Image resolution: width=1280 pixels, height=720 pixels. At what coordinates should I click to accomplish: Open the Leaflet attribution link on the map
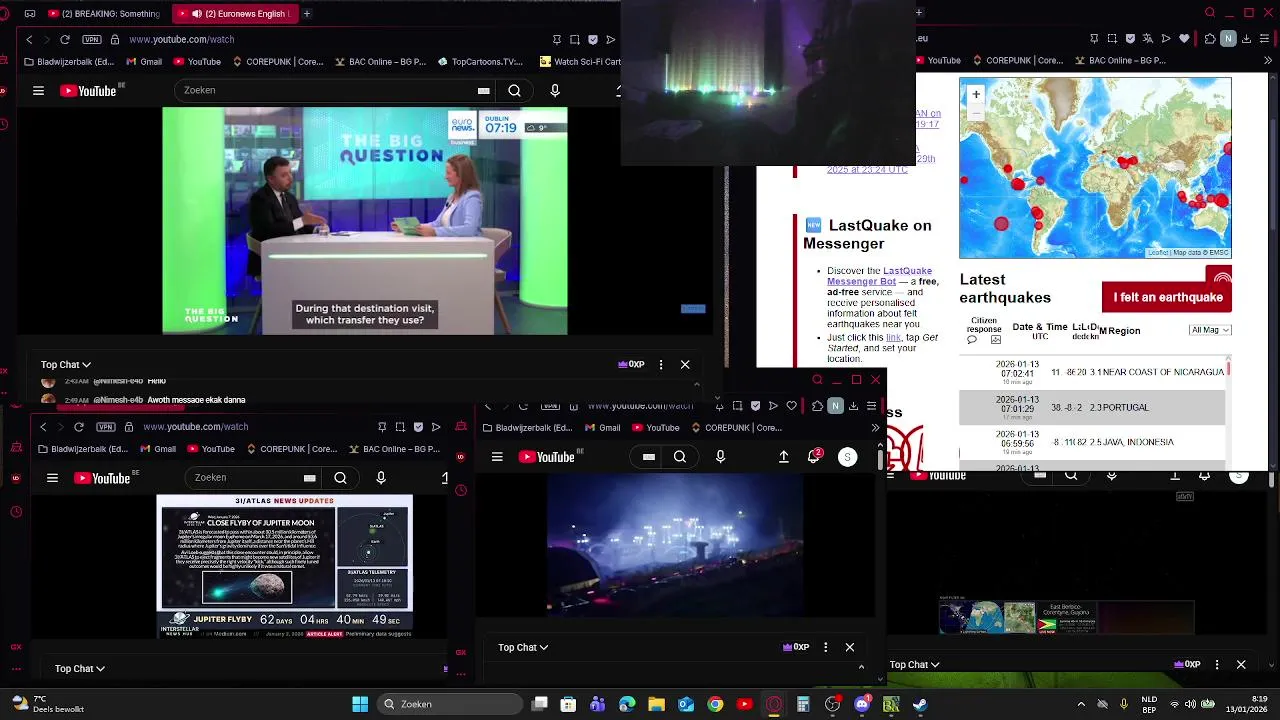(x=1157, y=253)
